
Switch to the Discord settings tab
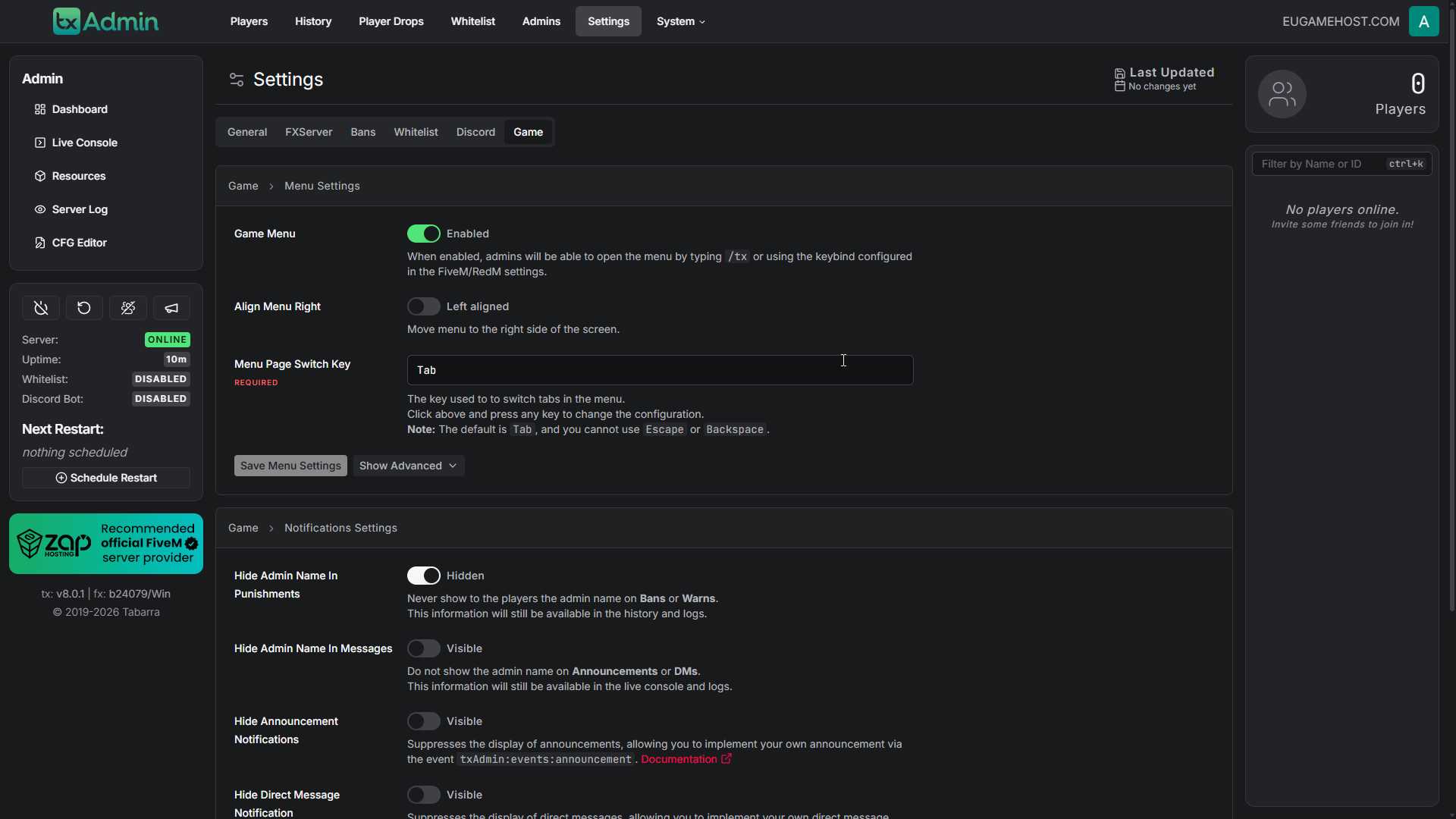tap(475, 132)
